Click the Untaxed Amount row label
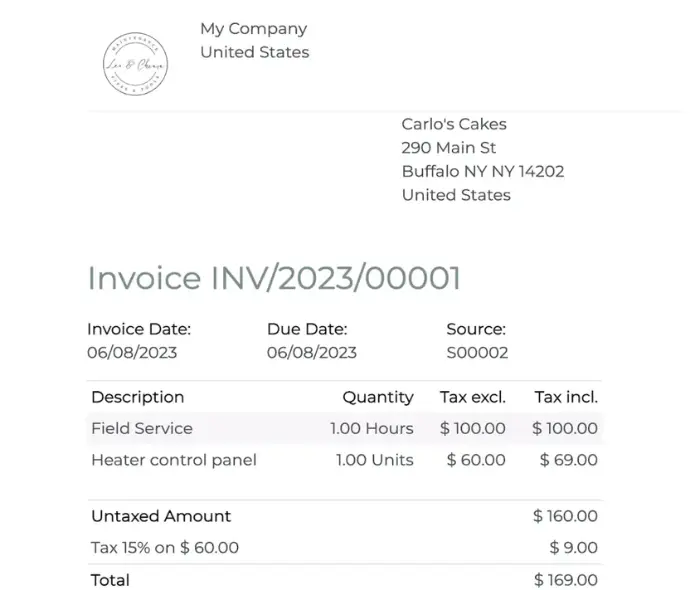690x590 pixels. coord(161,516)
